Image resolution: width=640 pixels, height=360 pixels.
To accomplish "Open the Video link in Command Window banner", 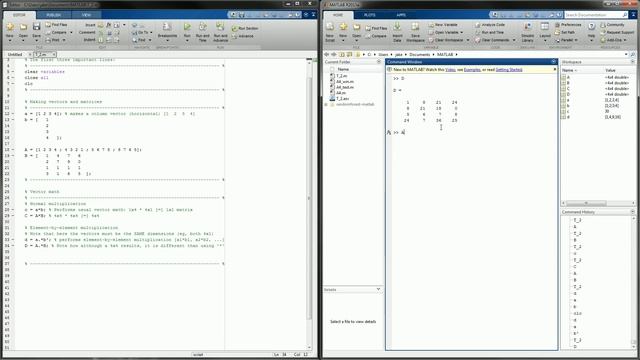I will click(450, 70).
